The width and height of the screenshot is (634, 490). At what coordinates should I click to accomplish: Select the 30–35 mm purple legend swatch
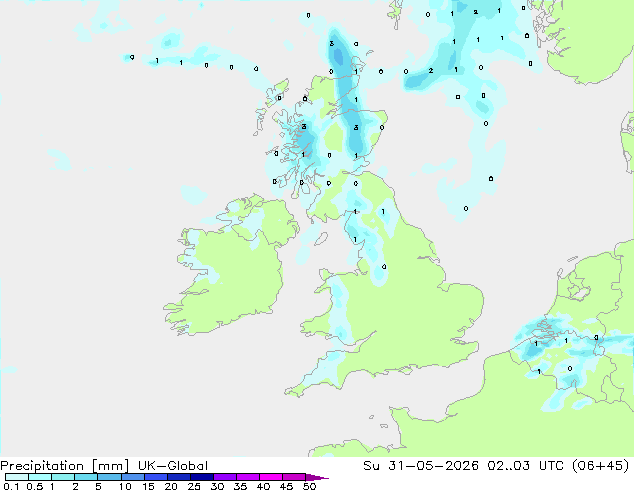pyautogui.click(x=224, y=477)
